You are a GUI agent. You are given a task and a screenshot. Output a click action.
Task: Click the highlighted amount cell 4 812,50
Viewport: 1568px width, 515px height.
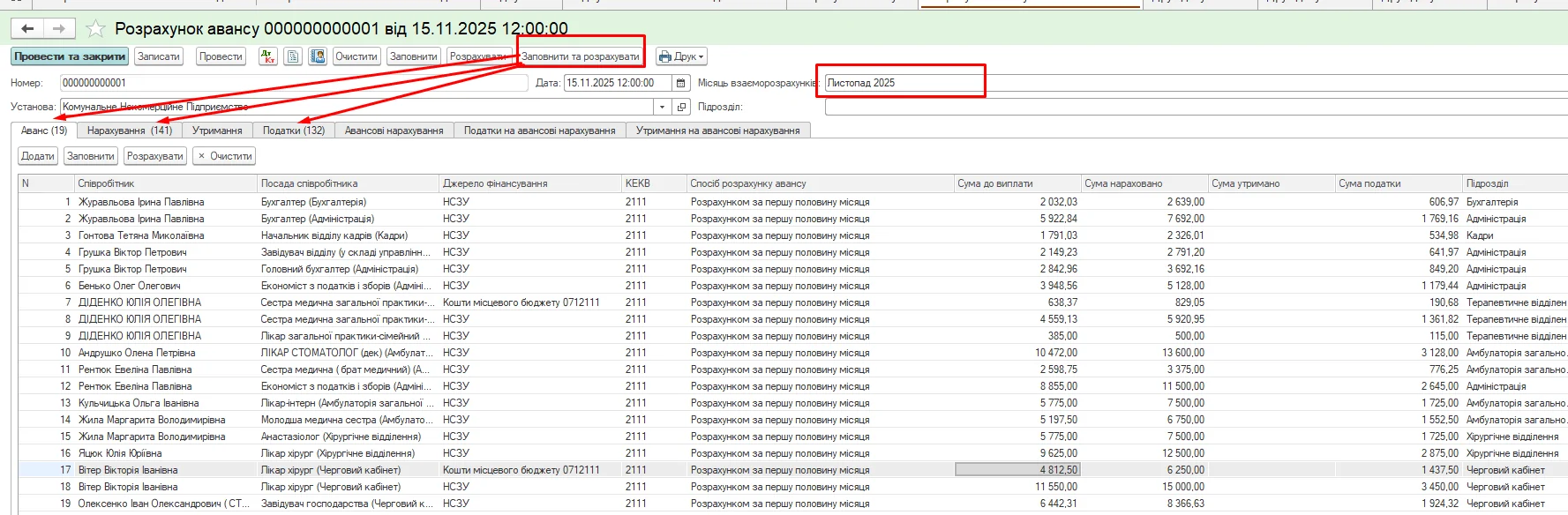(x=1017, y=470)
